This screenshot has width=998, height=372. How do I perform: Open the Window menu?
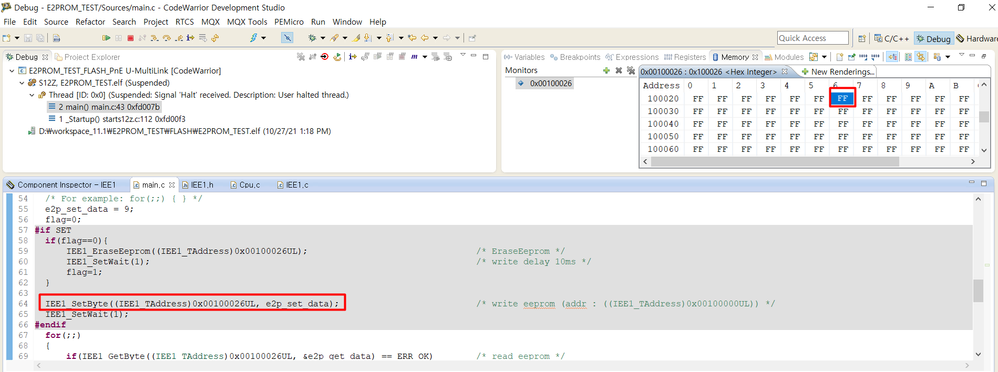347,22
